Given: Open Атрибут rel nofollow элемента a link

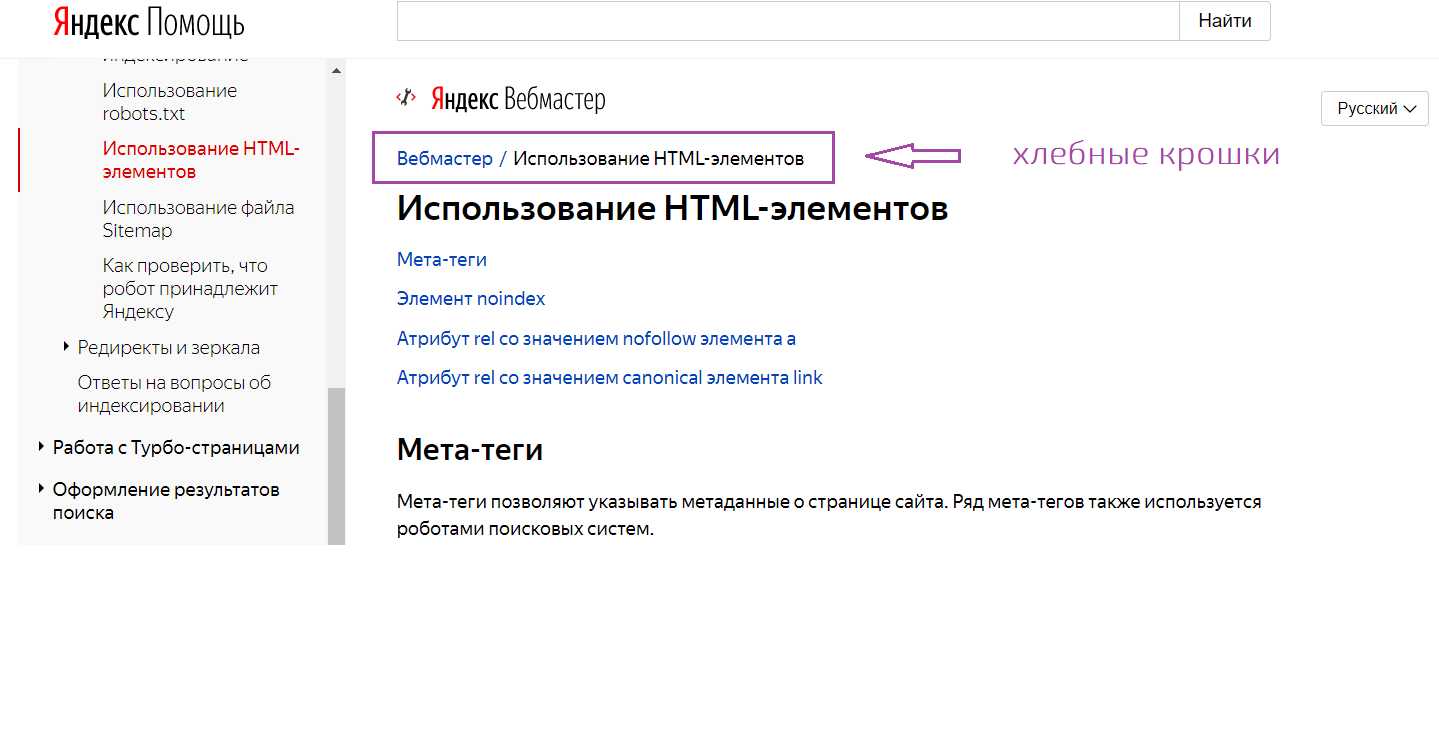Looking at the screenshot, I should [x=596, y=338].
